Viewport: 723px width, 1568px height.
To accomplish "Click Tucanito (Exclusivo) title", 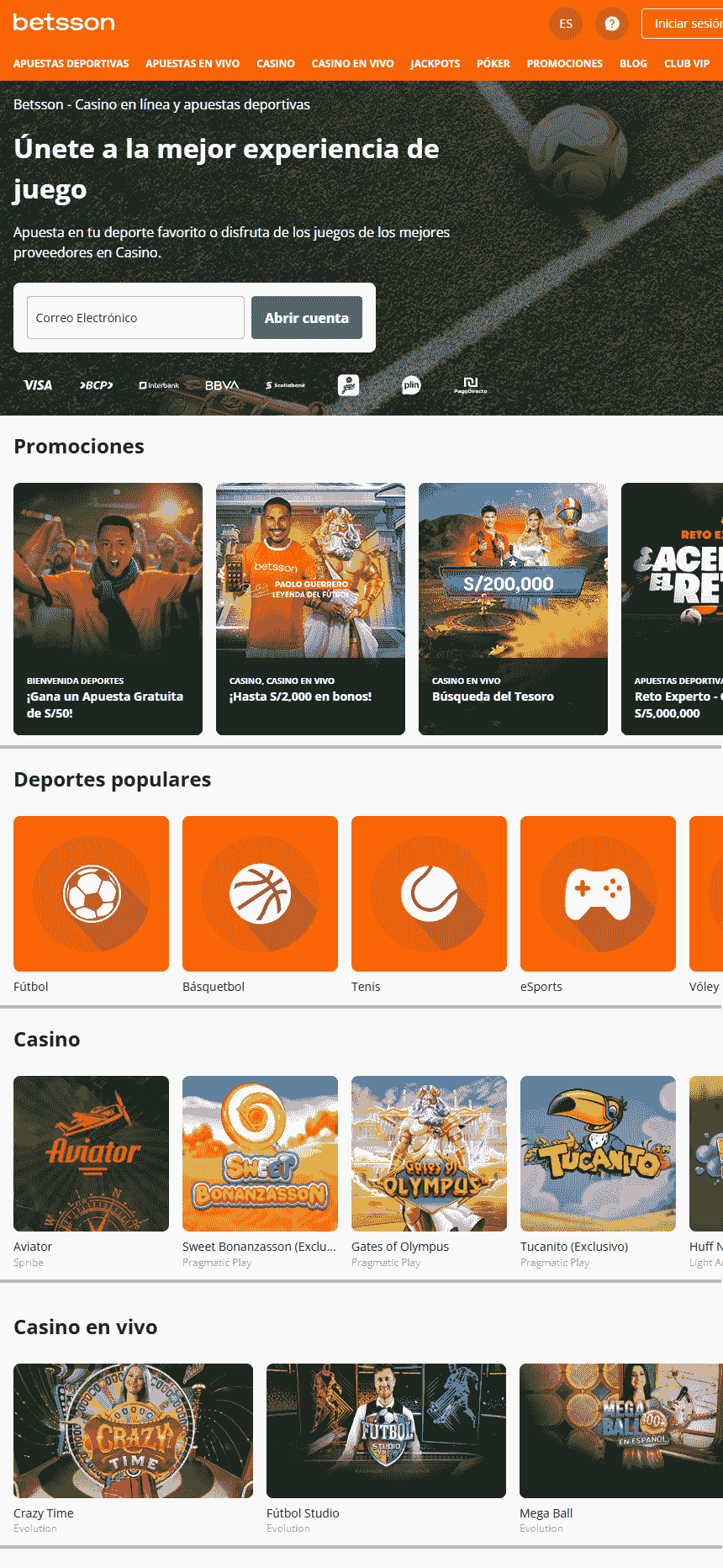I will [574, 1247].
